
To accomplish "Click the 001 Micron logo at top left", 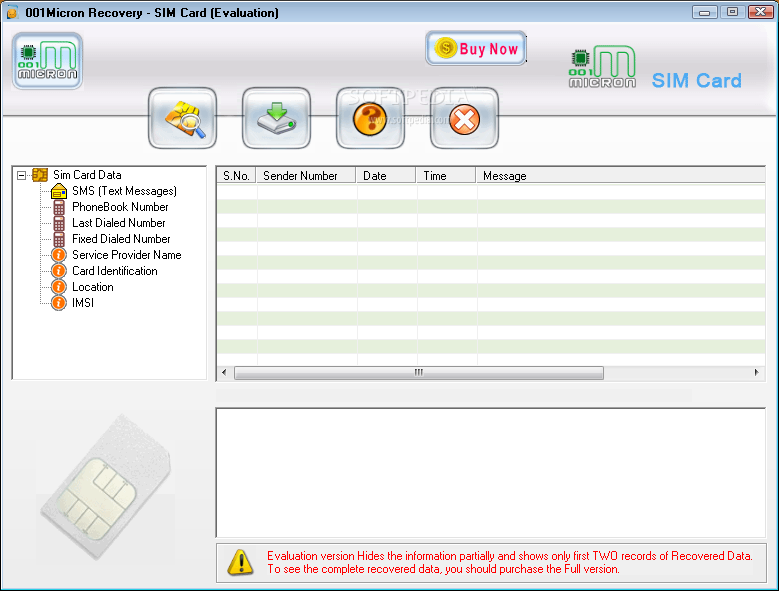I will pos(48,61).
